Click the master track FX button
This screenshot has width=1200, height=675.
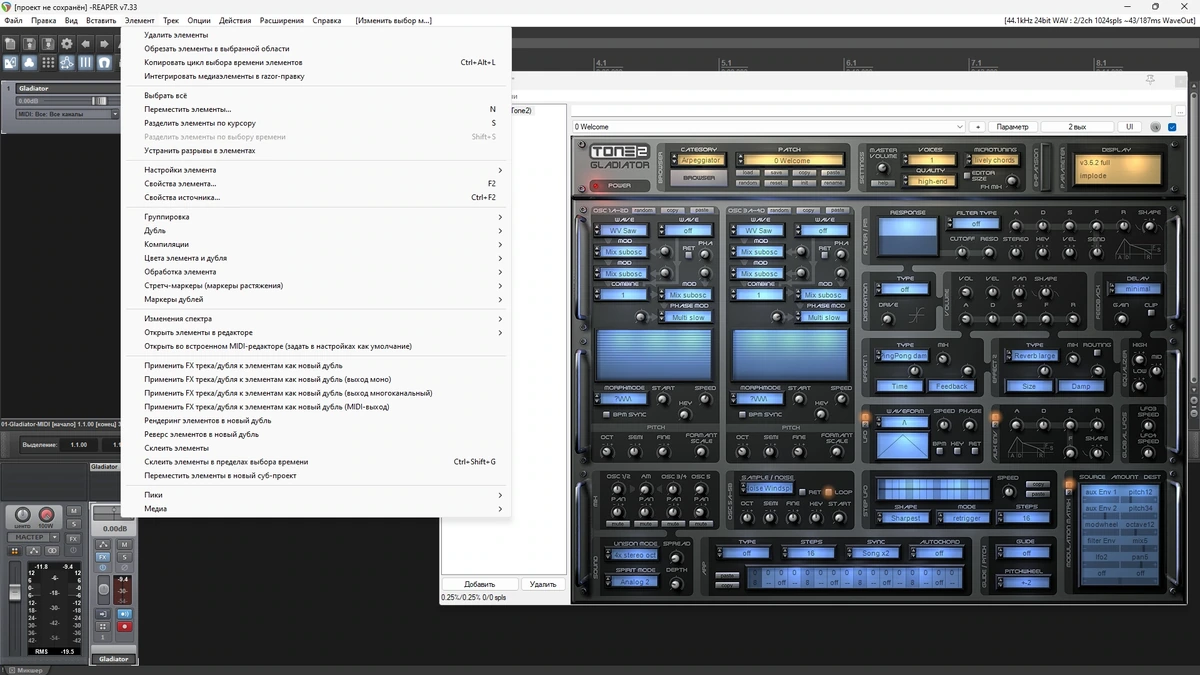click(x=73, y=539)
